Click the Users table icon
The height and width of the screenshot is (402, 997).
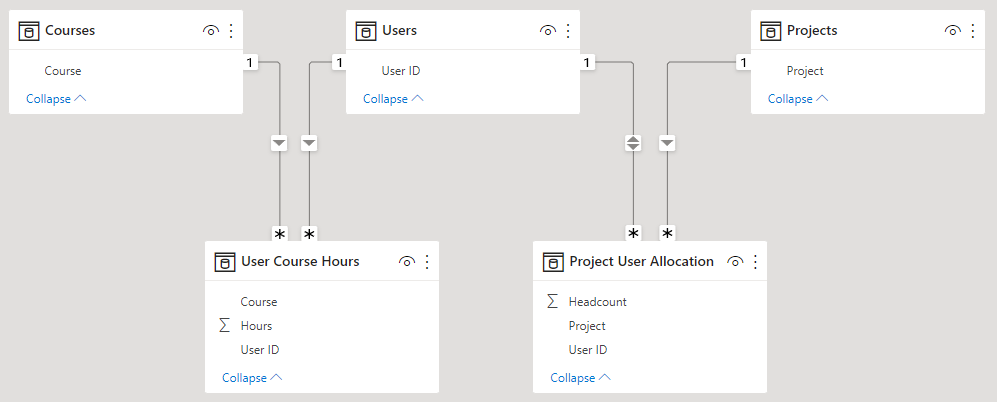[366, 31]
